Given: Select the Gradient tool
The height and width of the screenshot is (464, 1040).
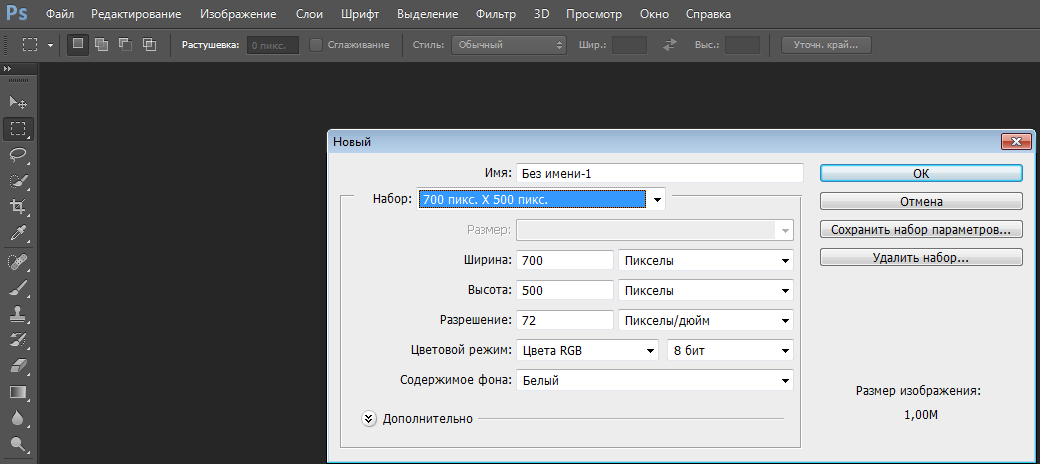Looking at the screenshot, I should click(18, 392).
